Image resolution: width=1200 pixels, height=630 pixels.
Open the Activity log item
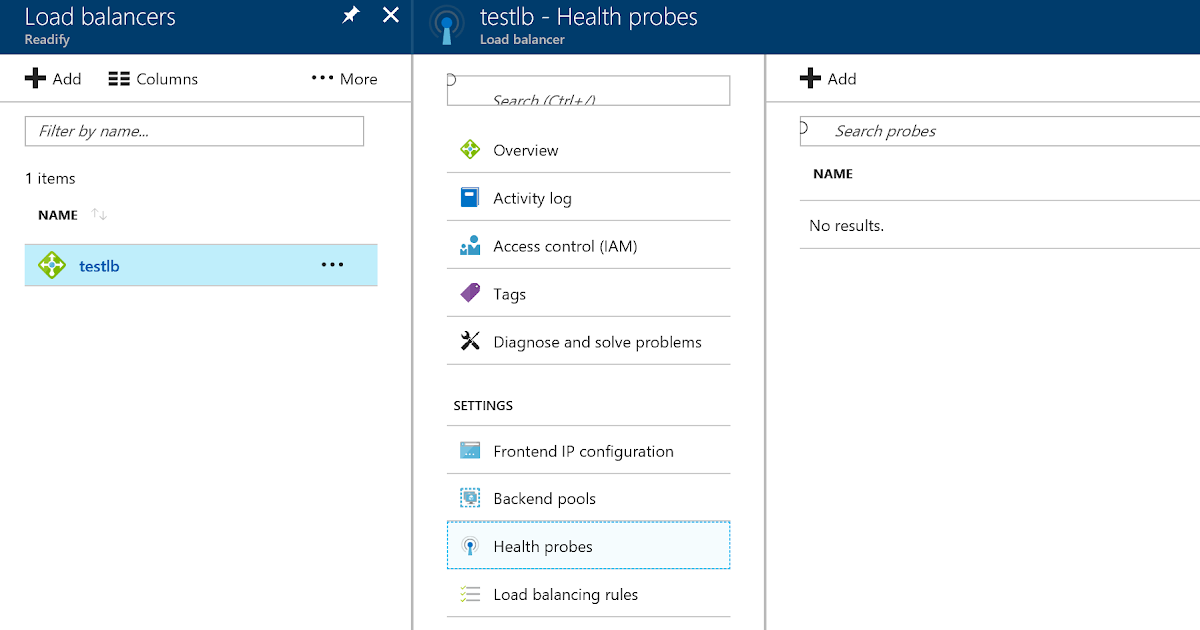click(588, 198)
